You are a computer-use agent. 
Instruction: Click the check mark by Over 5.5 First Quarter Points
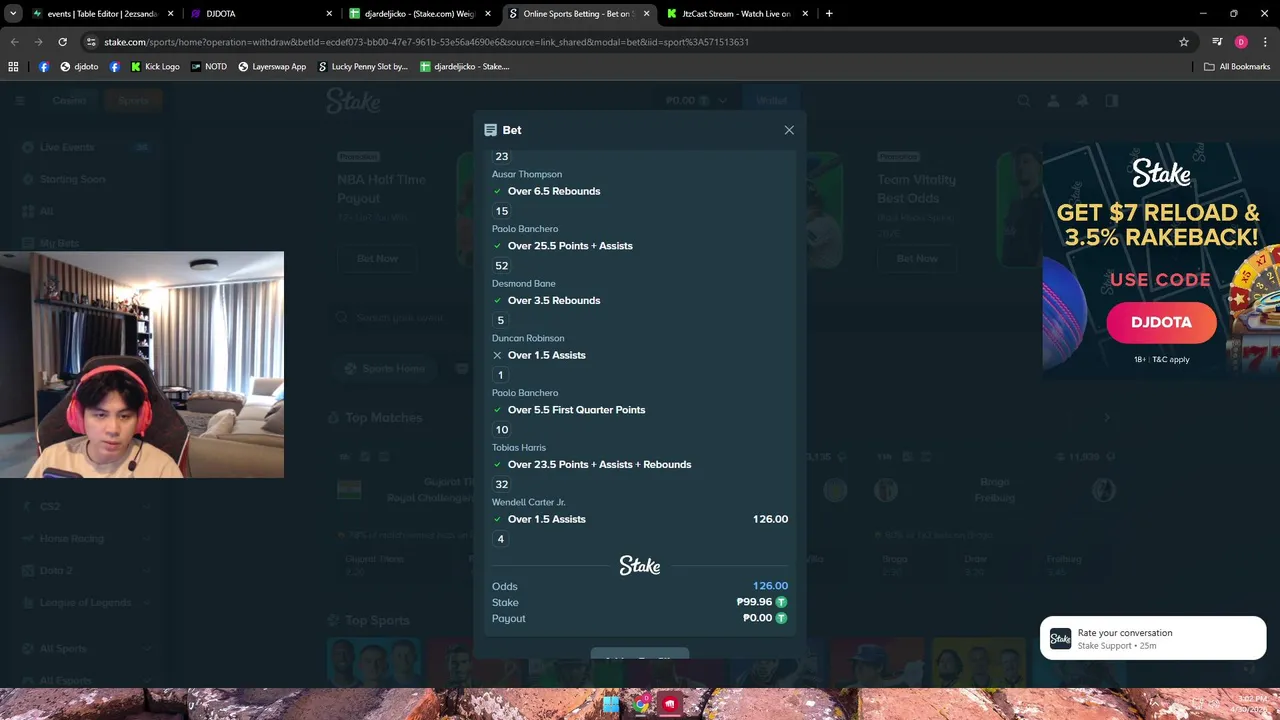497,410
